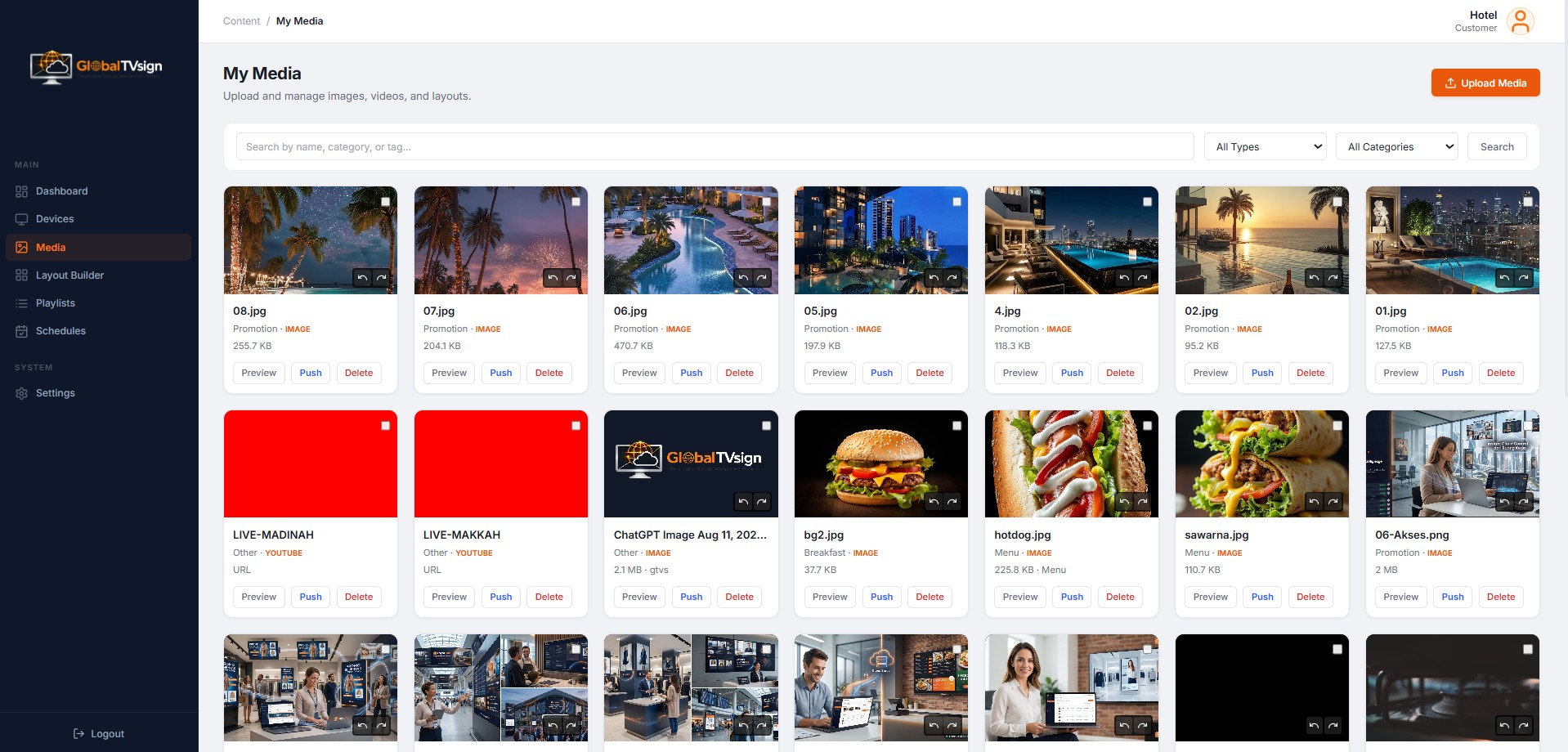
Task: Open the All Types dropdown
Action: point(1266,147)
